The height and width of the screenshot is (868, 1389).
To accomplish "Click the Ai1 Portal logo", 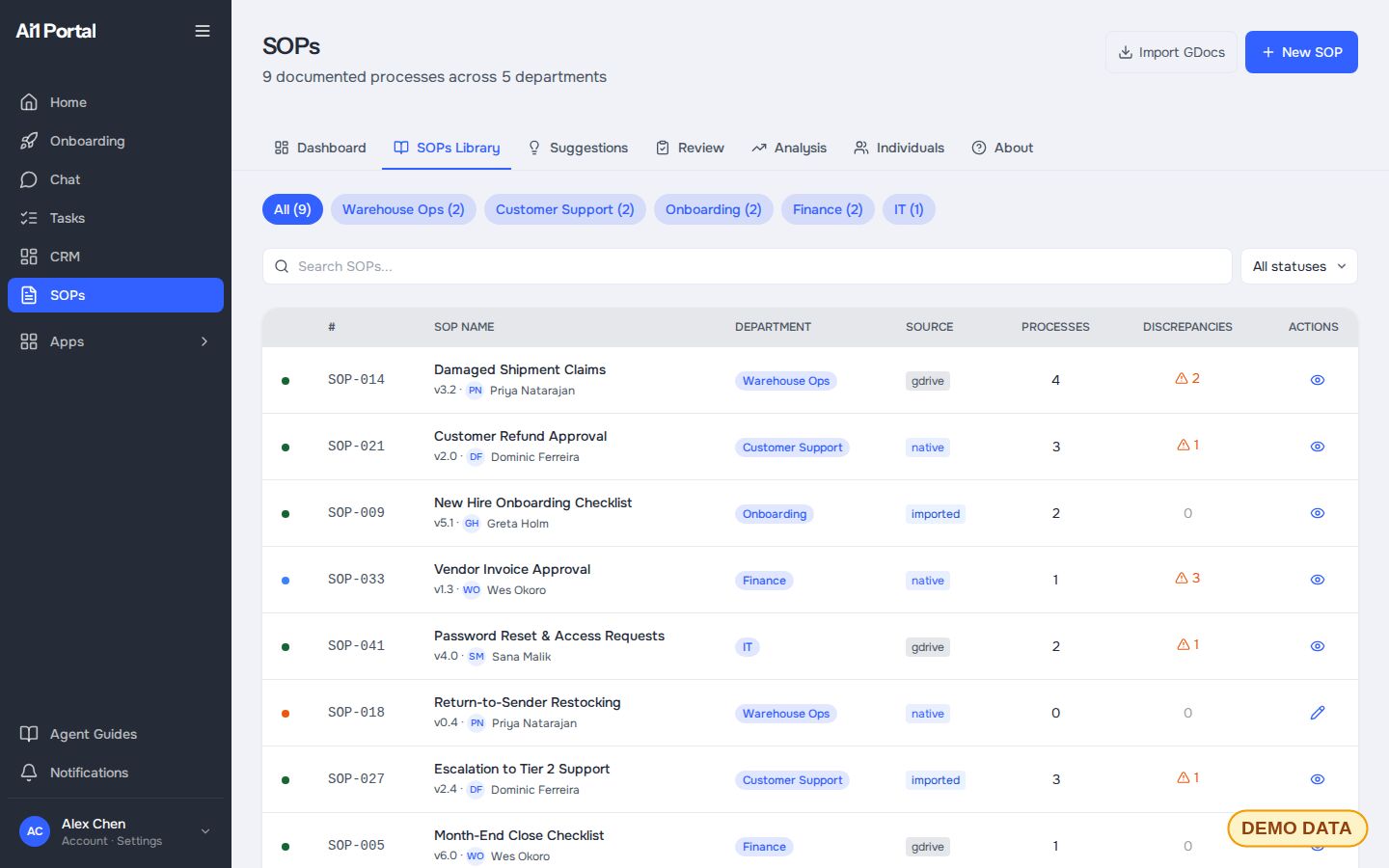I will pos(56,31).
